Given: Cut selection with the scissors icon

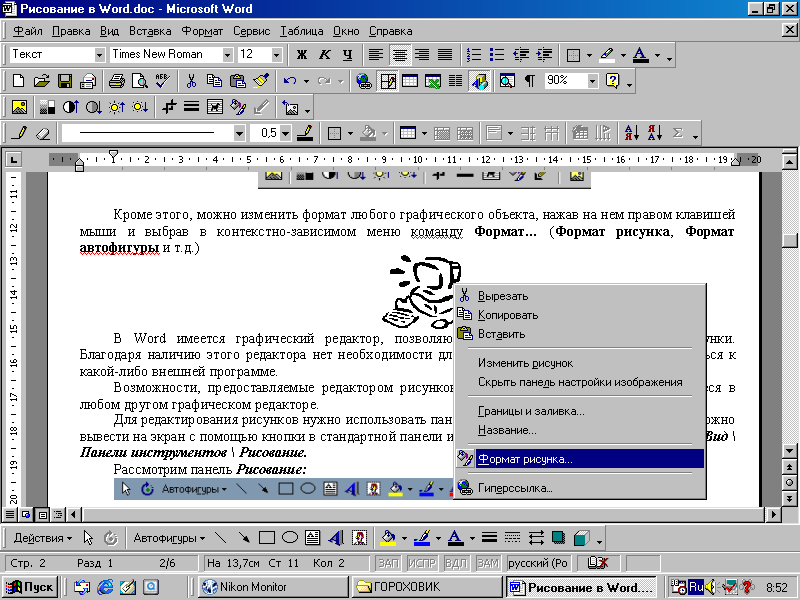Looking at the screenshot, I should [x=191, y=81].
